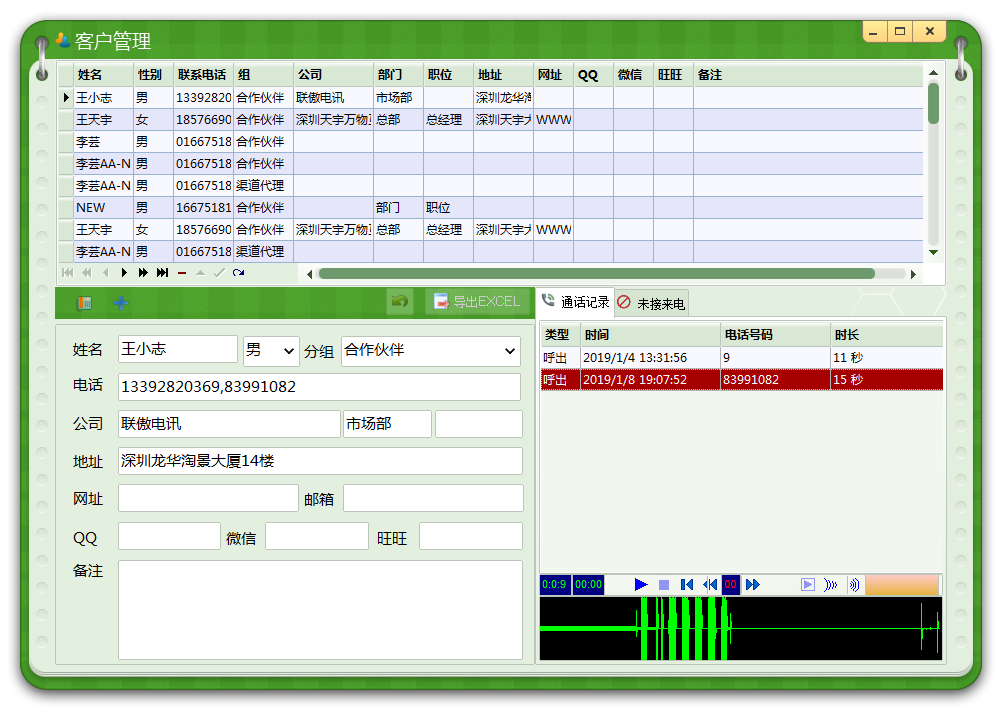Click the boxed play icon in player
The width and height of the screenshot is (1002, 720).
[x=808, y=585]
